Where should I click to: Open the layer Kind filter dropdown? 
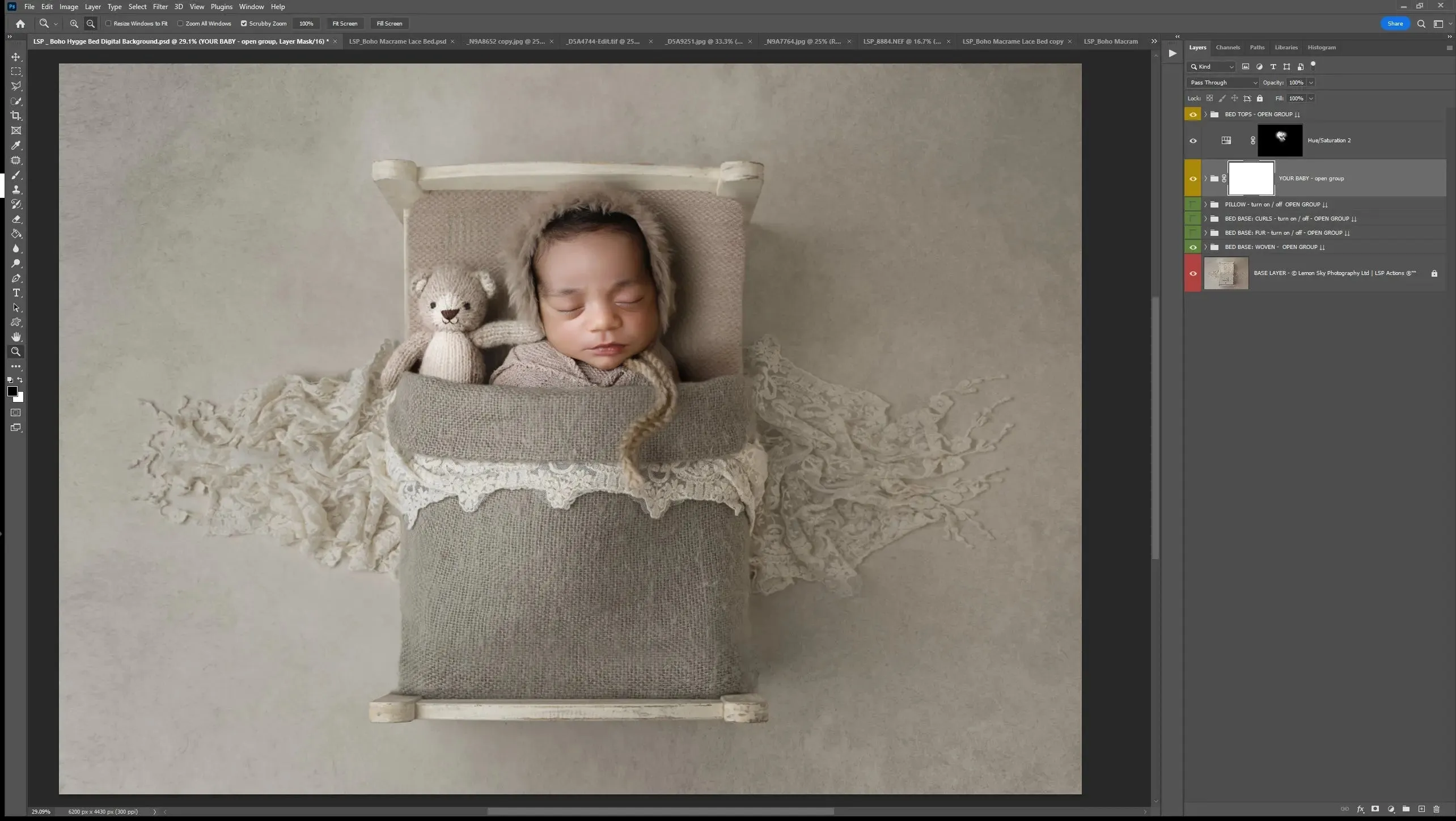pyautogui.click(x=1212, y=67)
